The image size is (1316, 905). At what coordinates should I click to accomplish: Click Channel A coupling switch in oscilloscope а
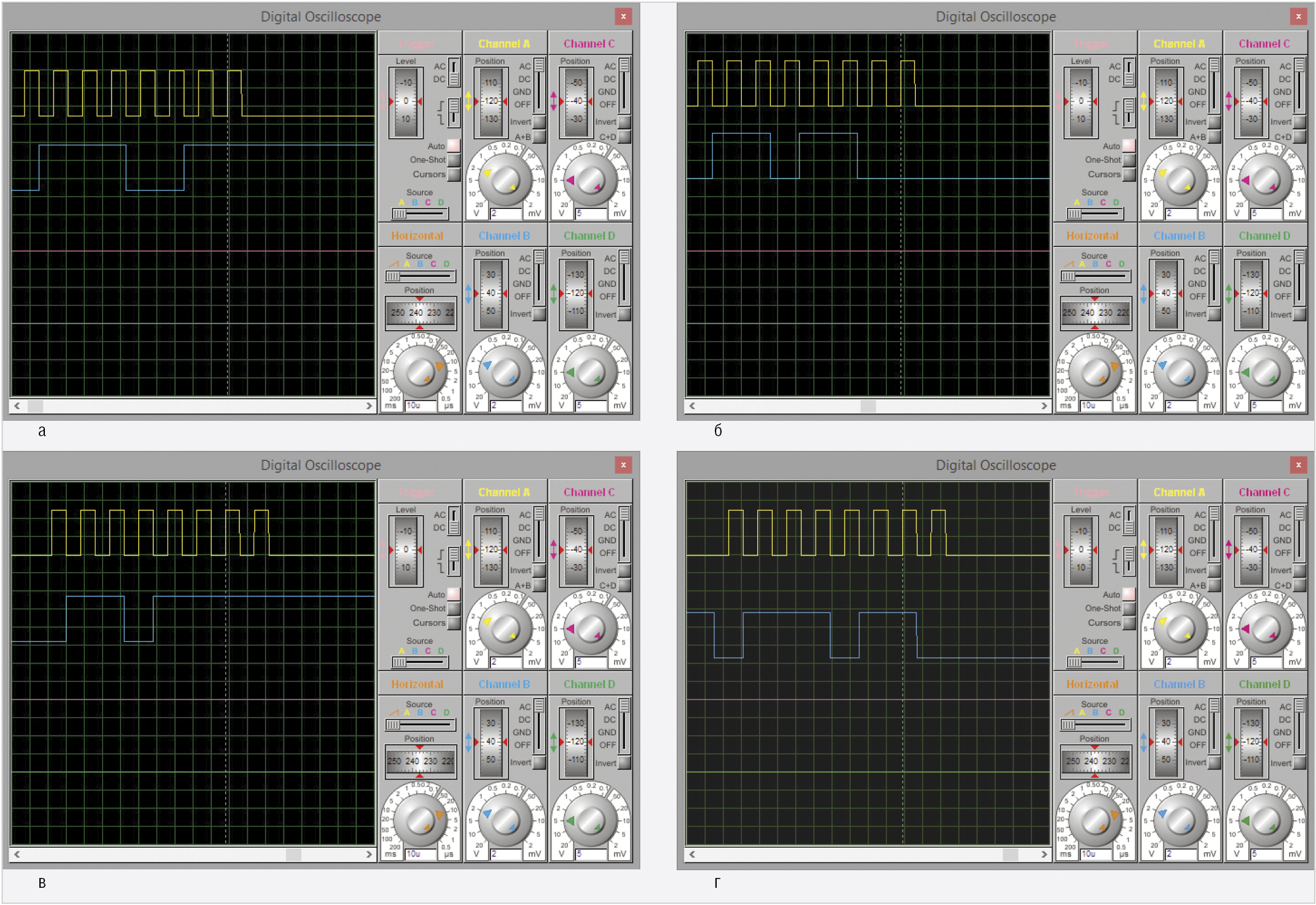539,85
